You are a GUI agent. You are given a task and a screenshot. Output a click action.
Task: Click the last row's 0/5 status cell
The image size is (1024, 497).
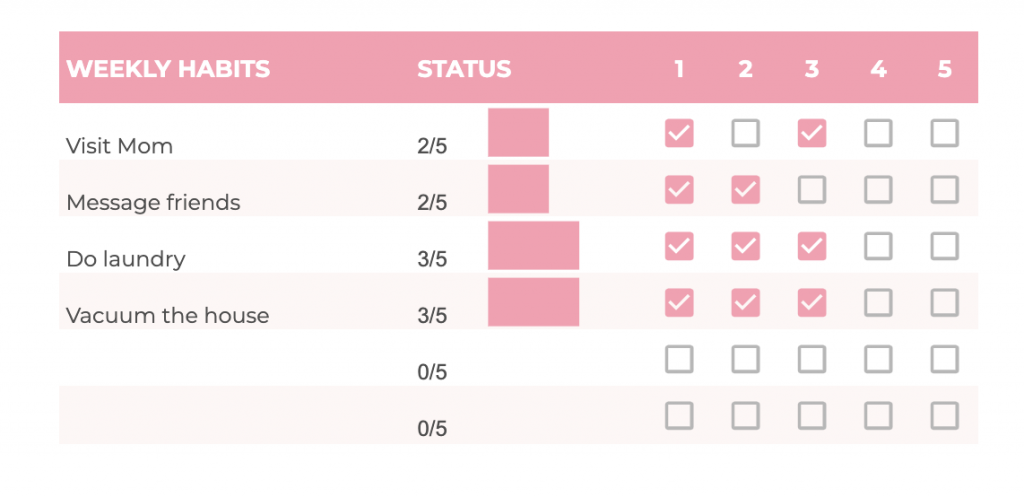click(x=432, y=429)
